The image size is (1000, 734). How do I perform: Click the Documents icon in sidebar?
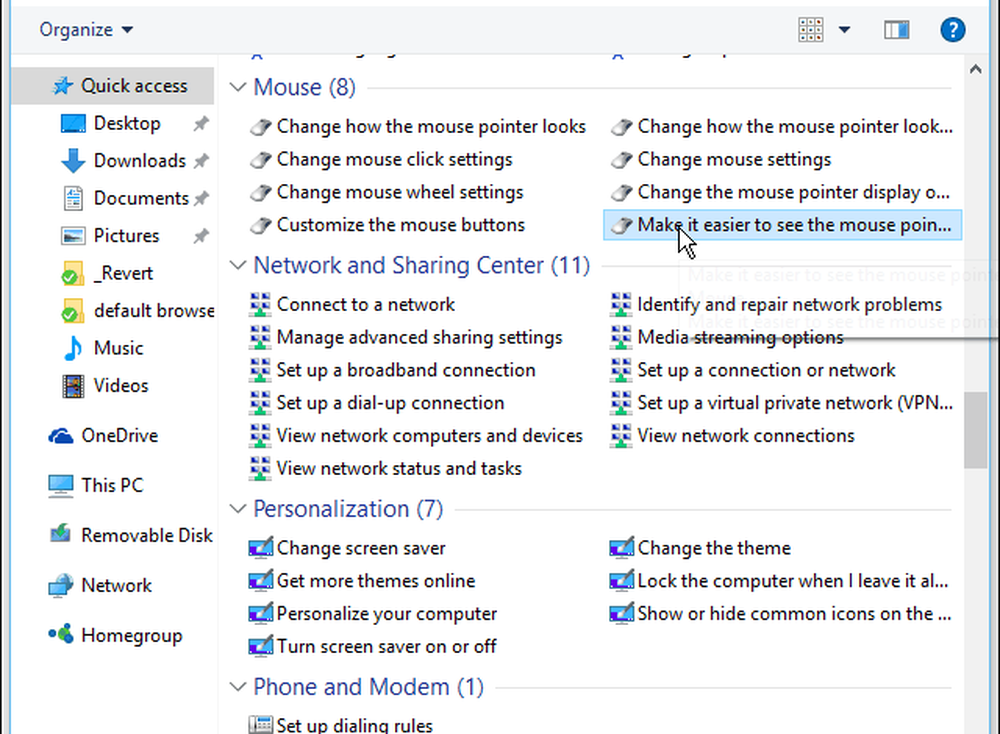pyautogui.click(x=73, y=198)
